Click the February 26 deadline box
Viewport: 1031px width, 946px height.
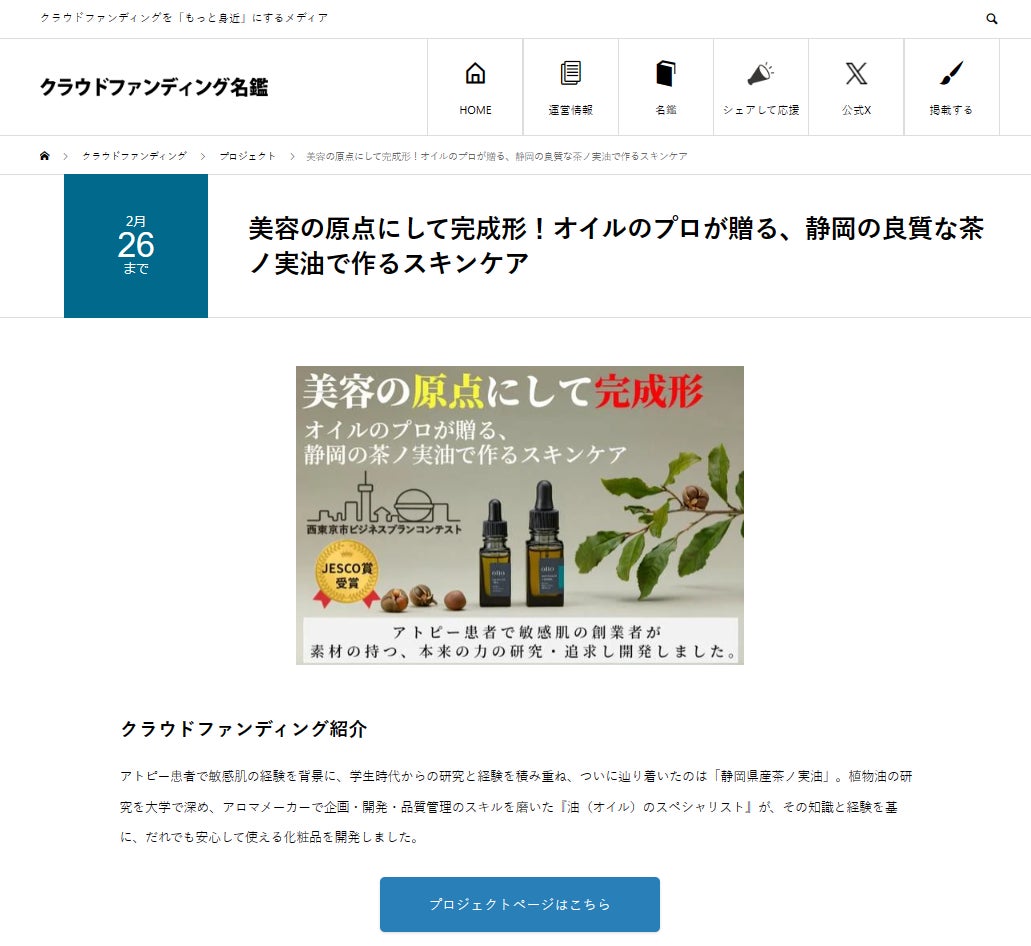click(x=136, y=246)
